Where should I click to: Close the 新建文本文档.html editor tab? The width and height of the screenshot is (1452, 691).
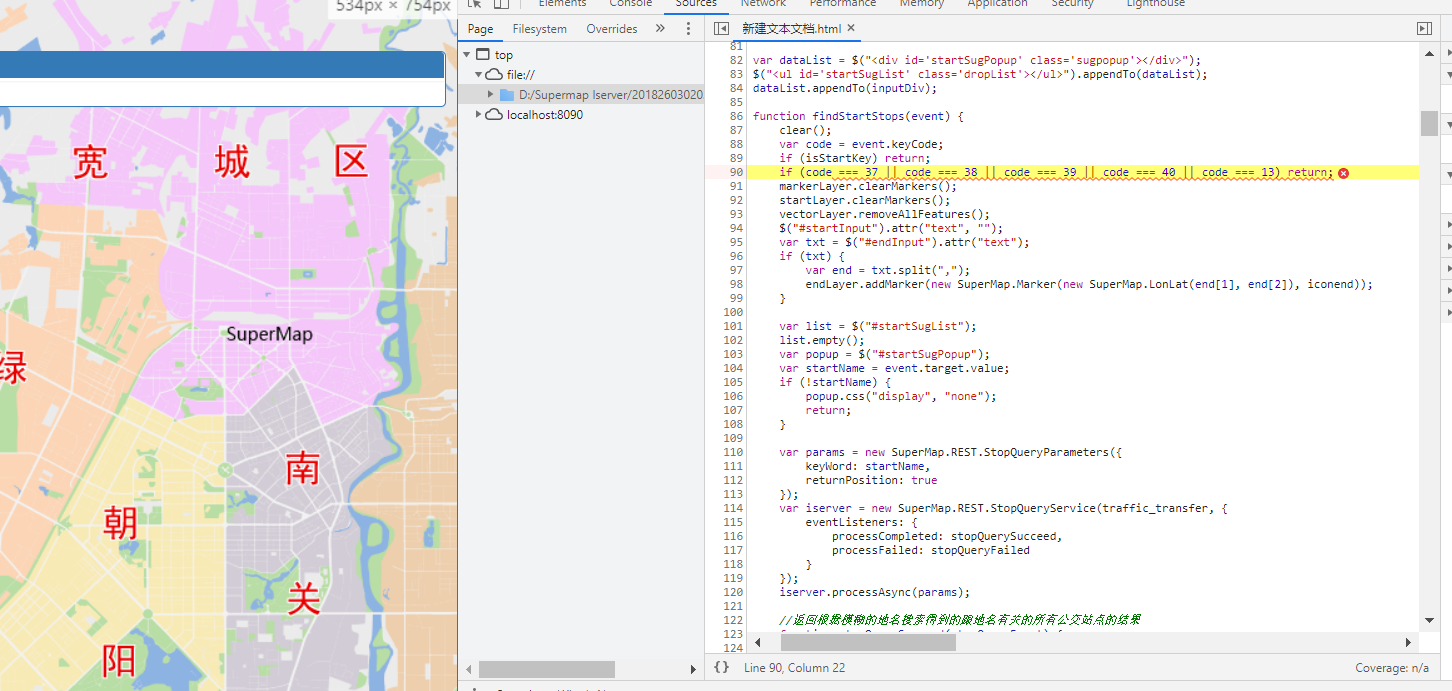coord(851,29)
